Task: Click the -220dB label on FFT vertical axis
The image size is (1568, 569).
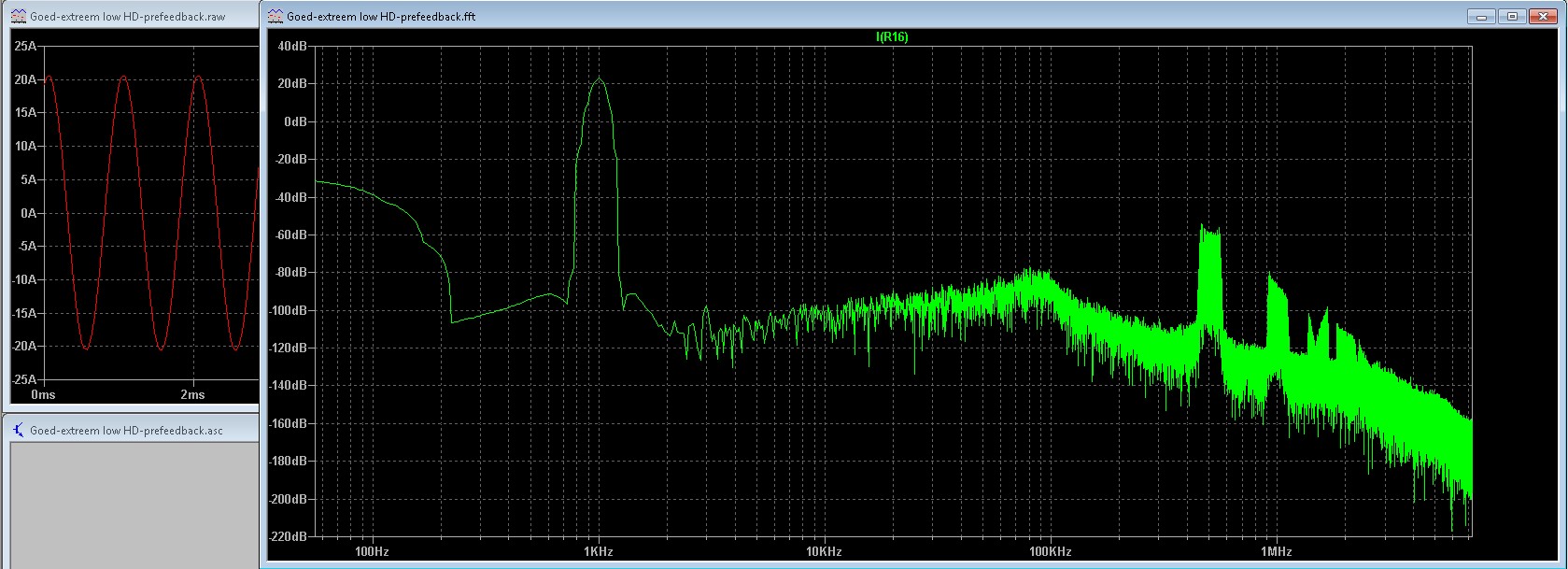Action: [288, 536]
